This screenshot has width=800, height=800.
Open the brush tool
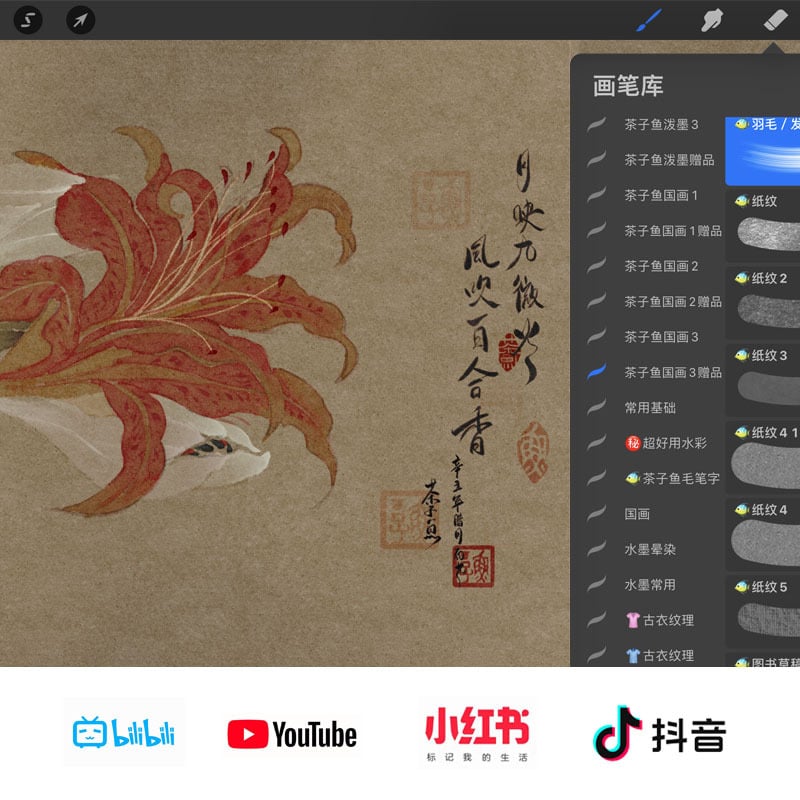click(649, 20)
